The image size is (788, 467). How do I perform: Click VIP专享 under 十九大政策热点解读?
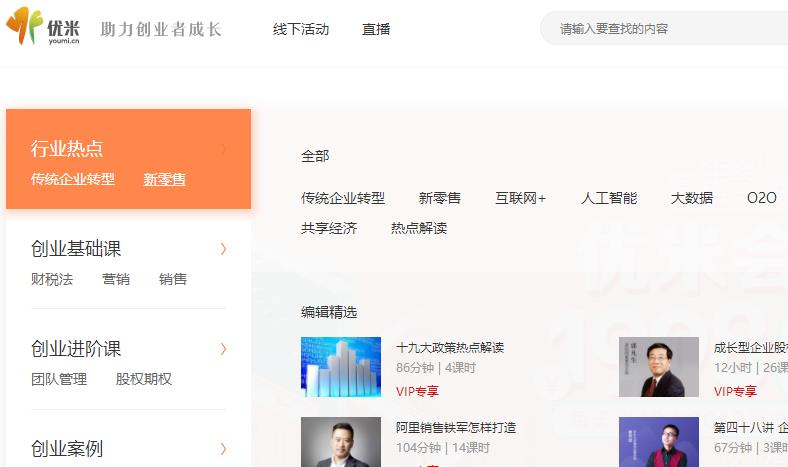[x=417, y=391]
